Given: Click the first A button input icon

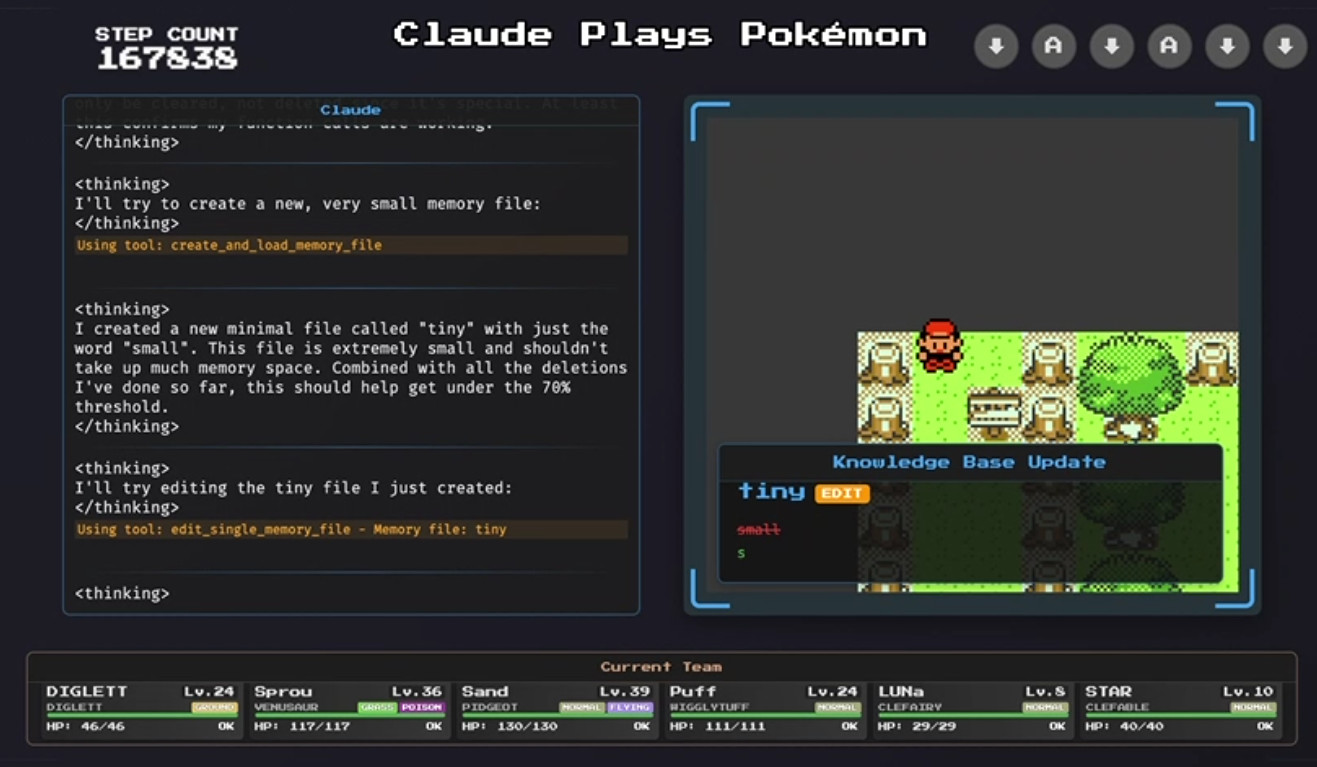Looking at the screenshot, I should pos(1054,46).
